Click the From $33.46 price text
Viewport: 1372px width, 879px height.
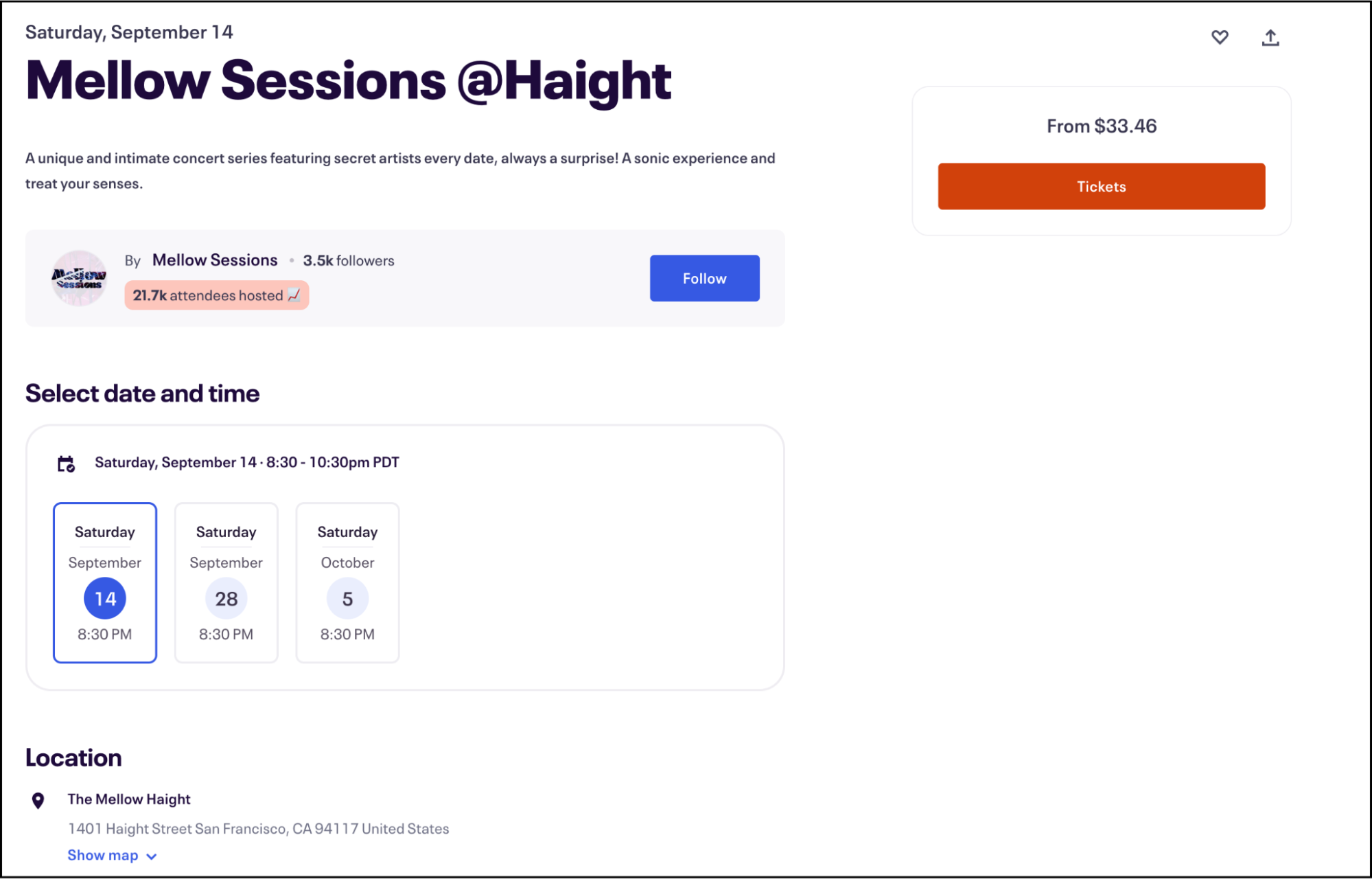tap(1101, 126)
